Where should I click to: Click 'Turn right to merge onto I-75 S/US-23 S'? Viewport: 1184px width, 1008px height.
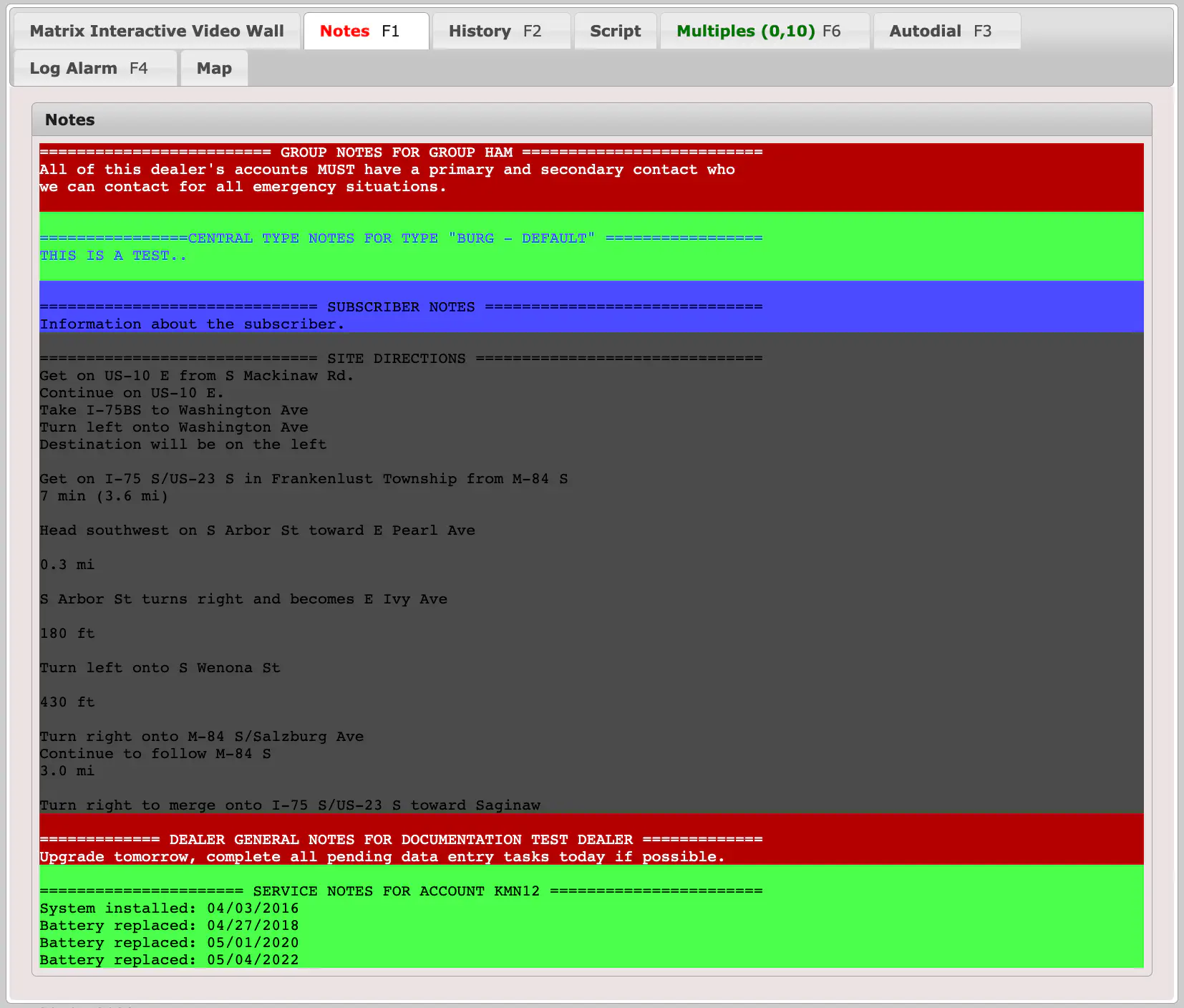(x=290, y=805)
